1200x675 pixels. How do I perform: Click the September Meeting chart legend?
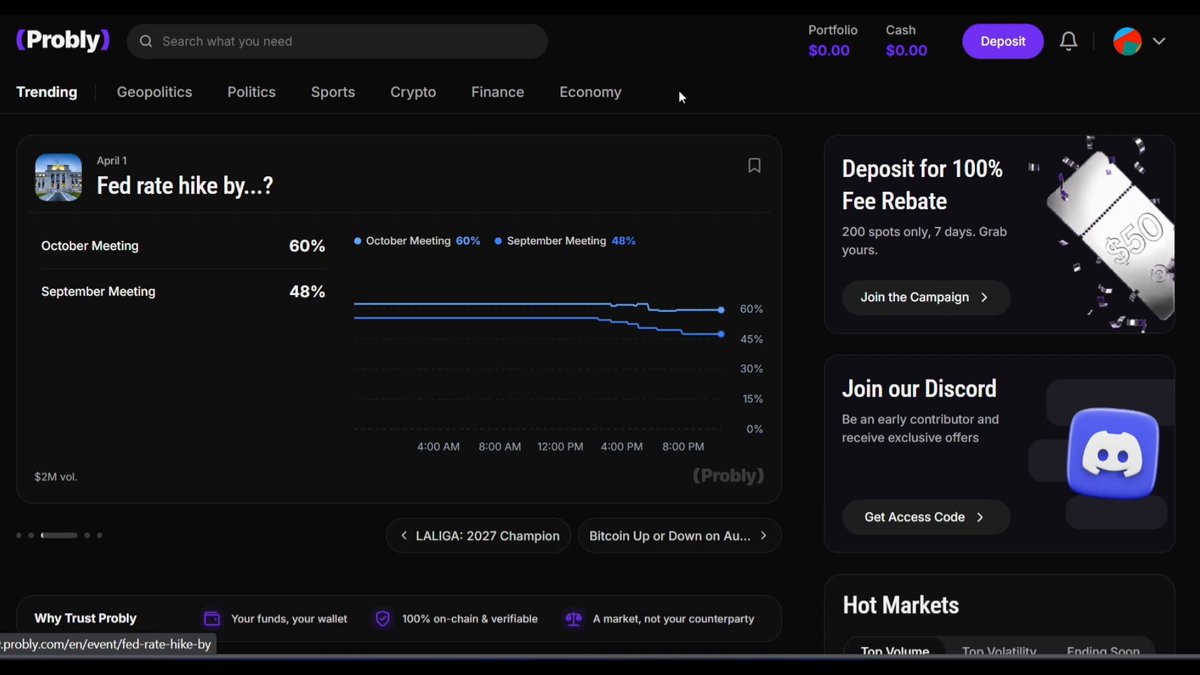[x=565, y=241]
